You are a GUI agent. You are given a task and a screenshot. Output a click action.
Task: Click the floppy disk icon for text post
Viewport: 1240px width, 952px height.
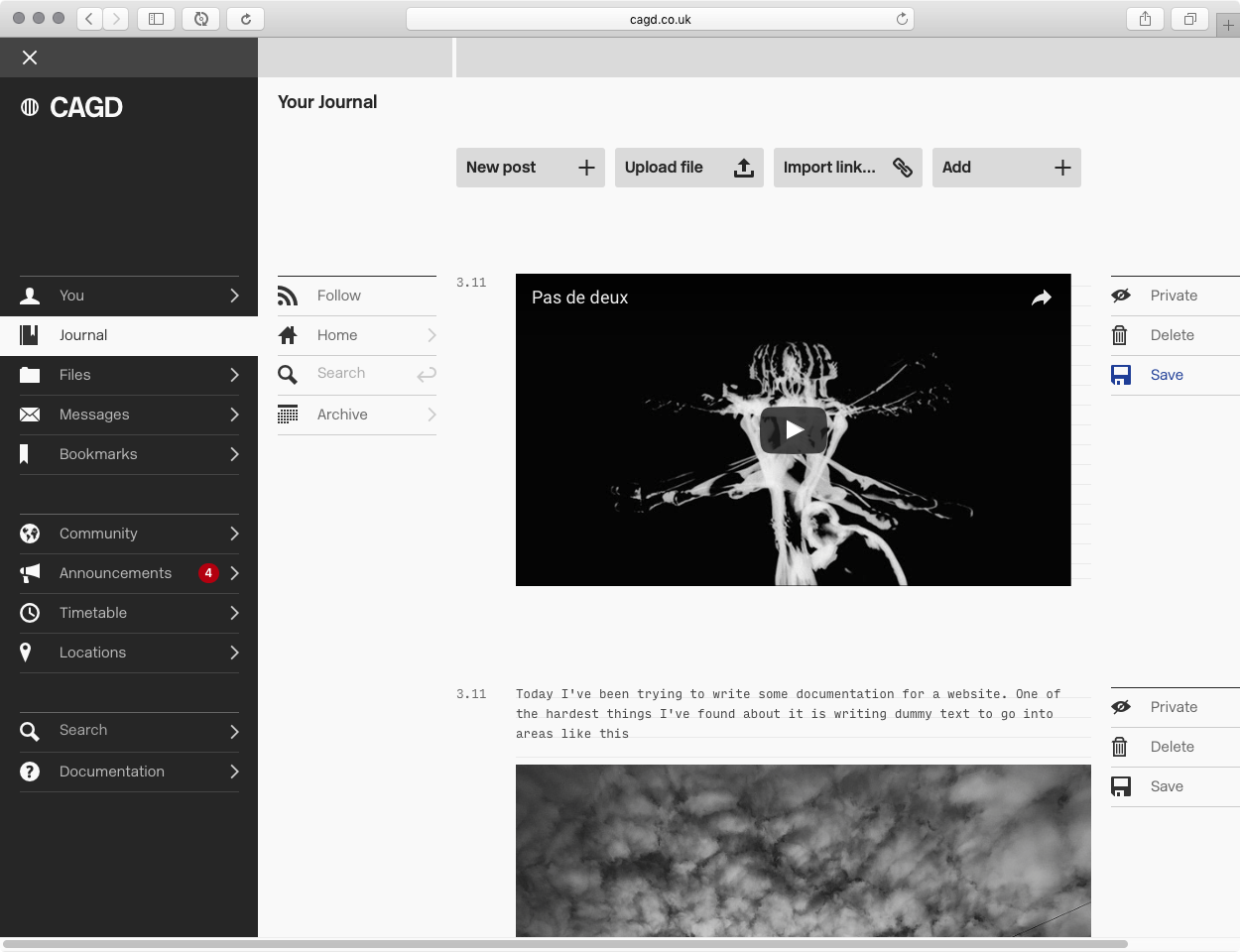click(1121, 786)
